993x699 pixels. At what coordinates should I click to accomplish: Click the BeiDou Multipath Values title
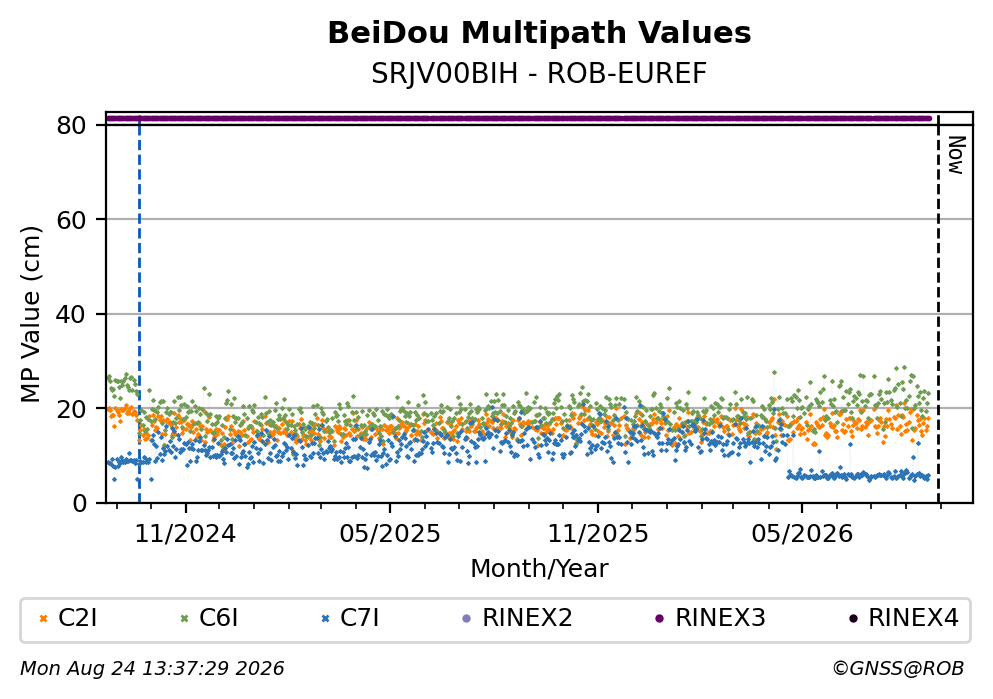(x=539, y=33)
